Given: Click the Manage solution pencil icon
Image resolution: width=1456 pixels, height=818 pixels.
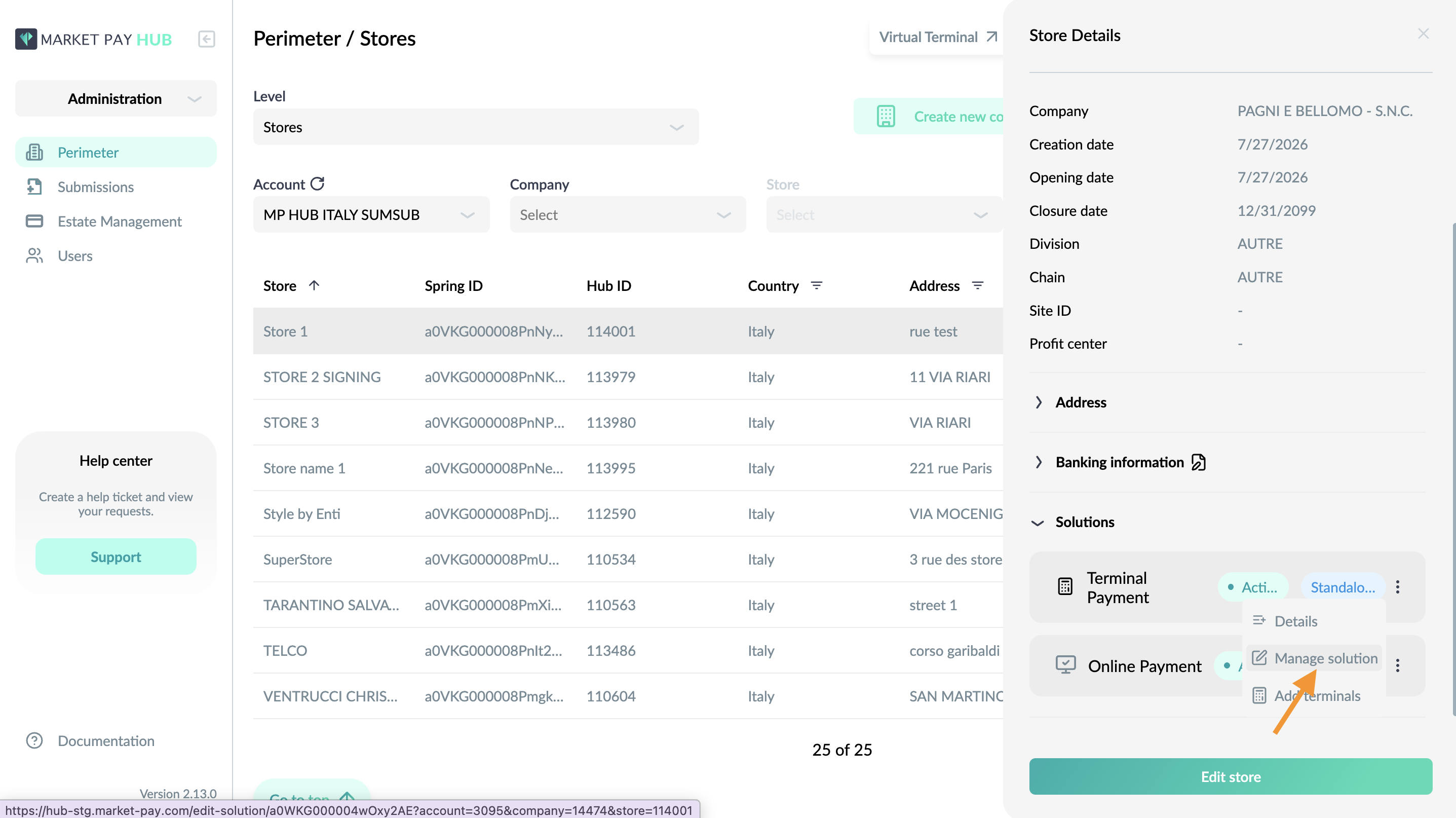Looking at the screenshot, I should click(x=1259, y=657).
